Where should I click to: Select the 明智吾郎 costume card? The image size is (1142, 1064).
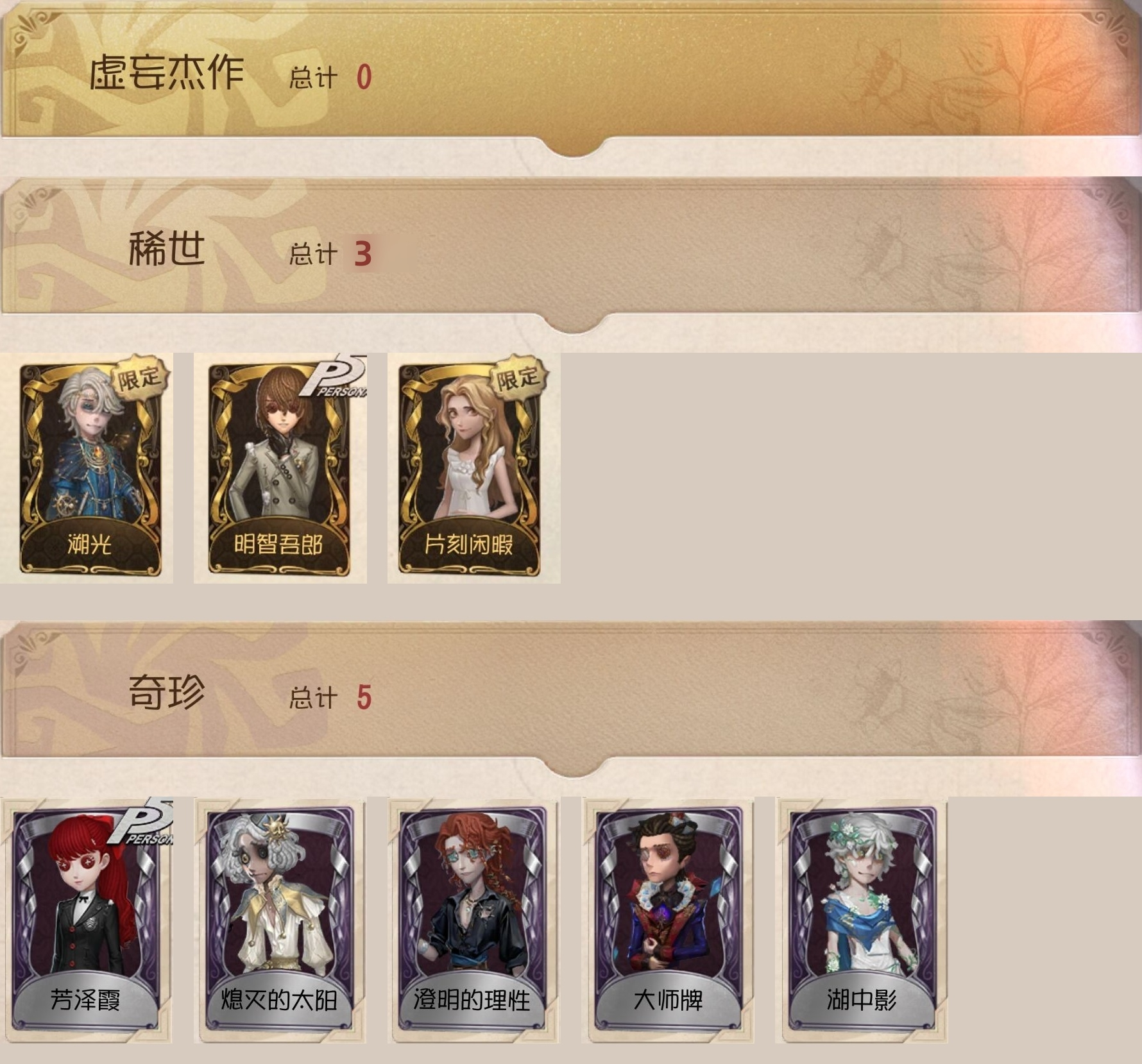click(280, 468)
